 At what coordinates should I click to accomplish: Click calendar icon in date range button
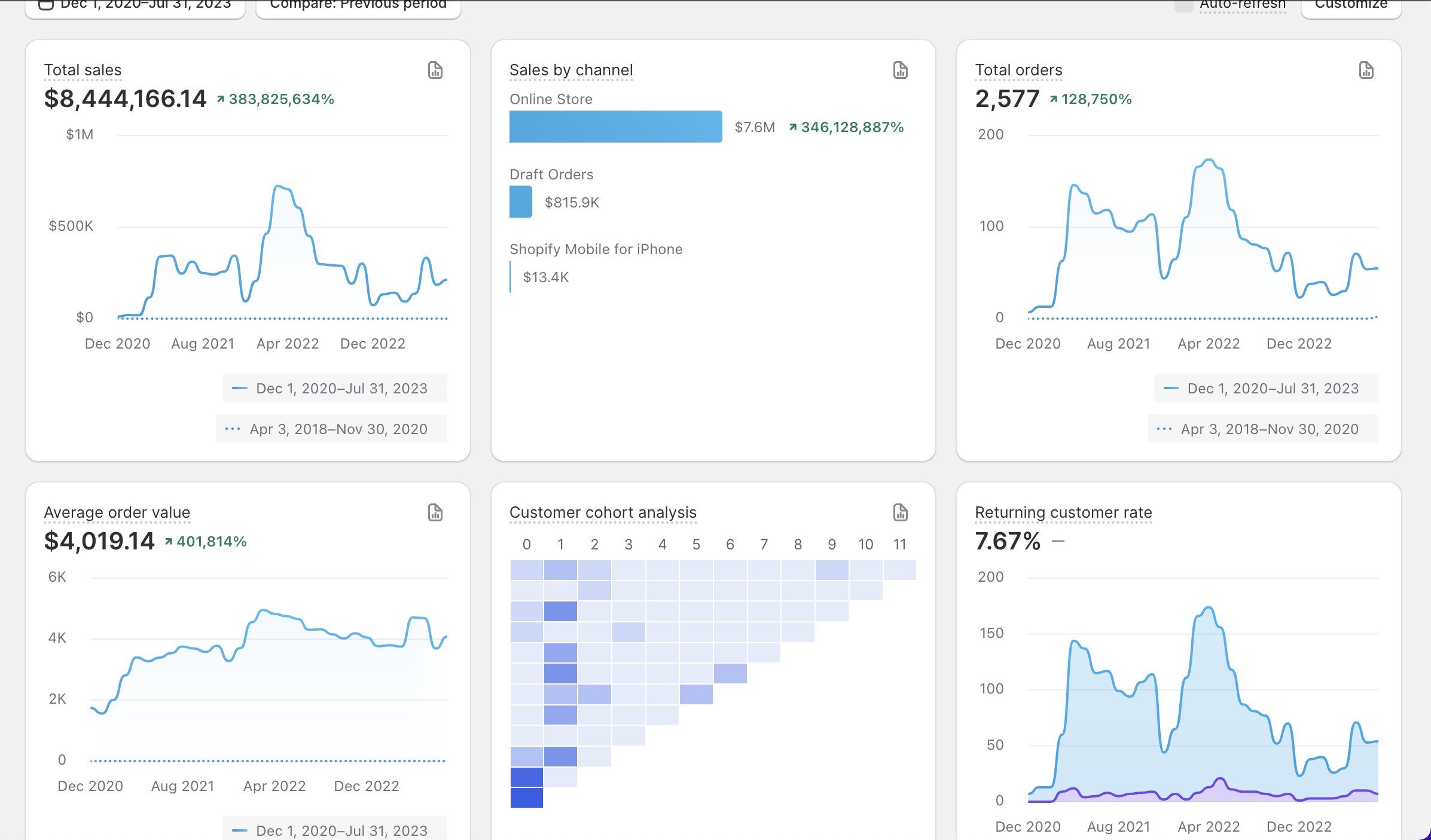45,5
